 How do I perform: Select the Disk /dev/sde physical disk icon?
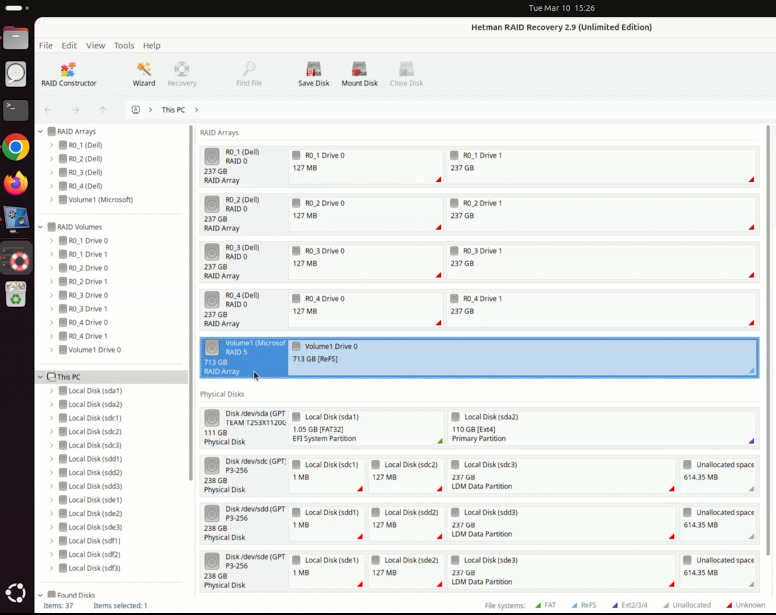[212, 561]
